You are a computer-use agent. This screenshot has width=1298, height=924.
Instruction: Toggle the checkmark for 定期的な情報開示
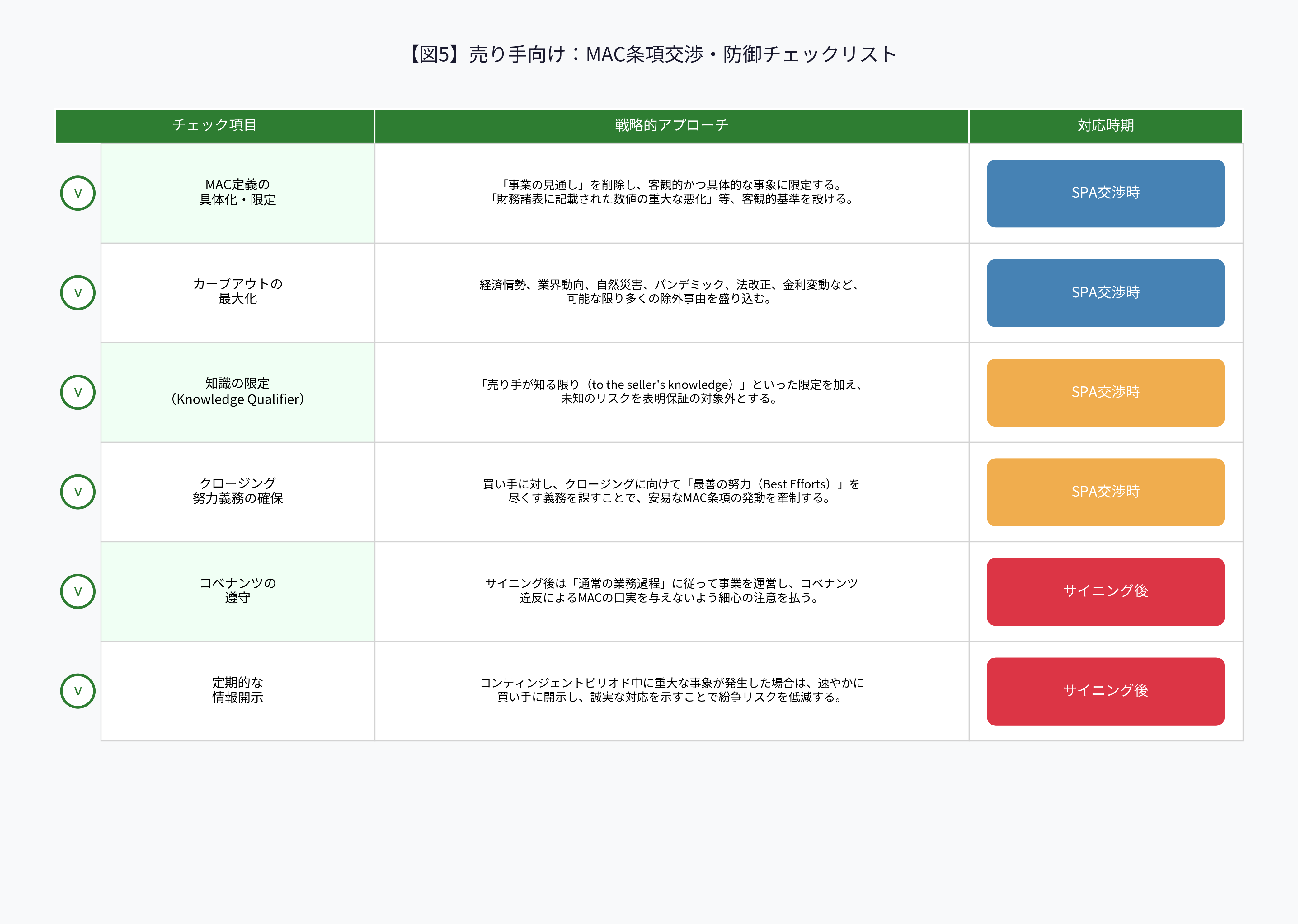pos(78,691)
